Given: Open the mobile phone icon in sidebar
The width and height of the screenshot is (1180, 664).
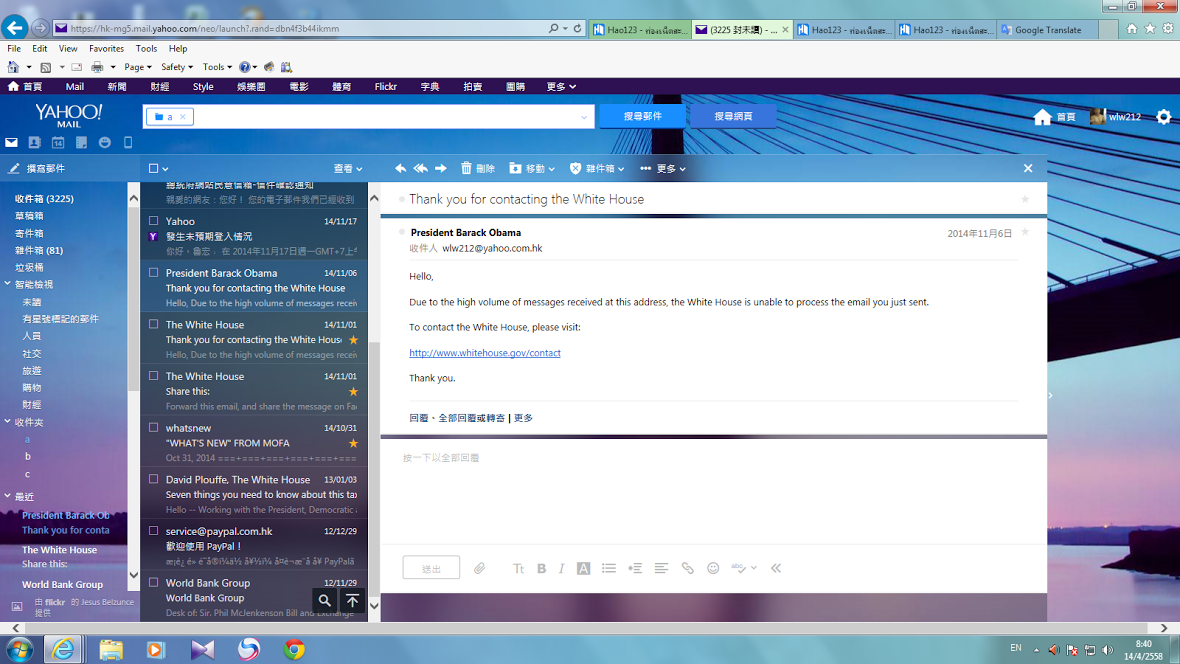Looking at the screenshot, I should click(128, 142).
